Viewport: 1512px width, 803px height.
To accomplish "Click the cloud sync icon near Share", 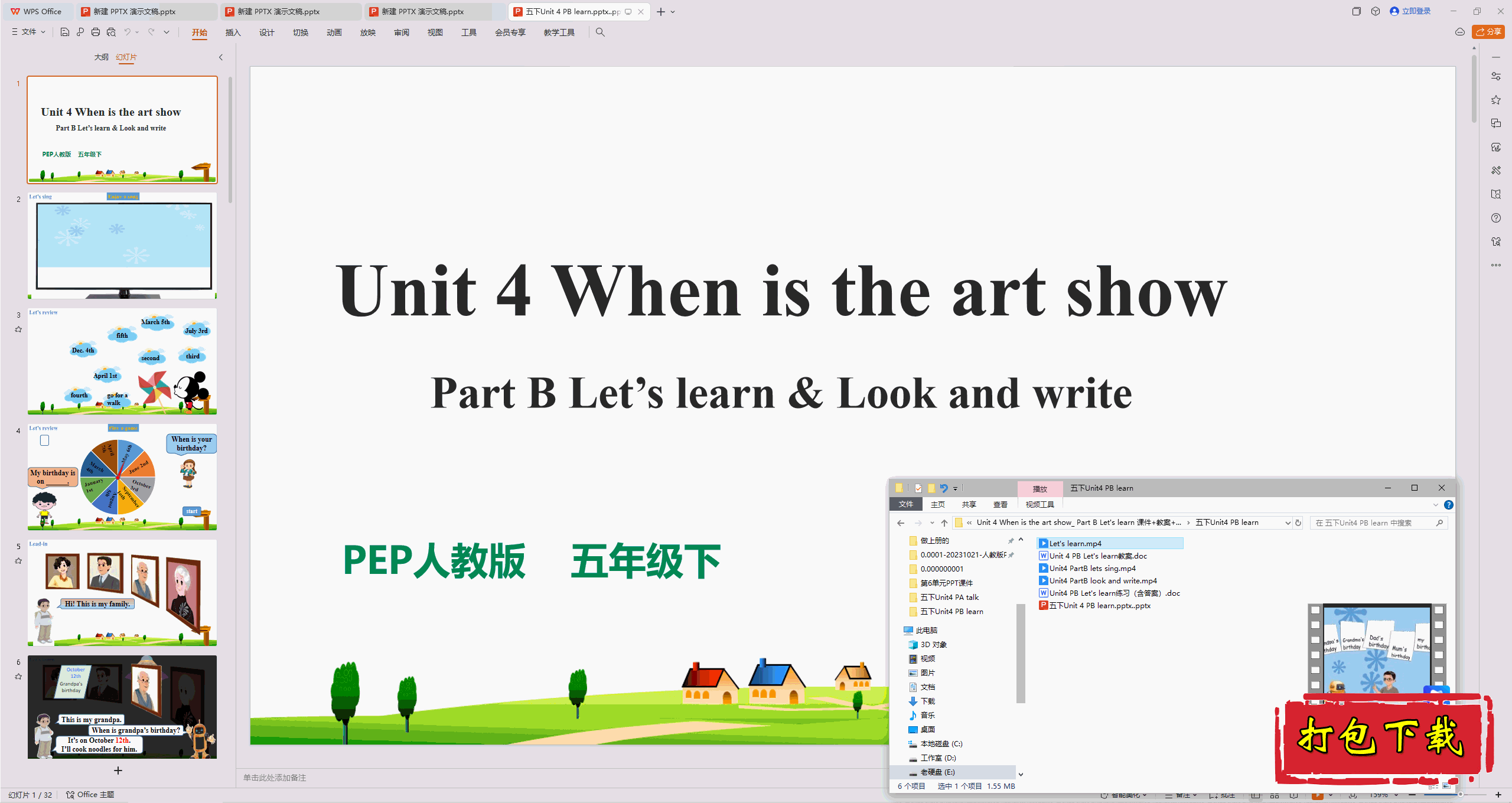I will pos(1460,32).
